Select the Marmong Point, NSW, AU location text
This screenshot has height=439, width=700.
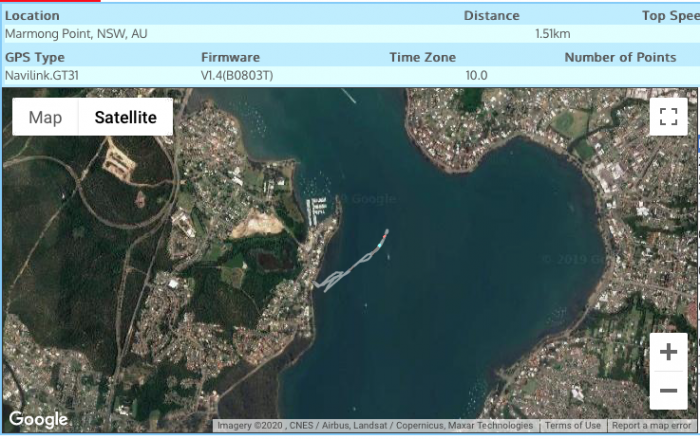[x=76, y=33]
